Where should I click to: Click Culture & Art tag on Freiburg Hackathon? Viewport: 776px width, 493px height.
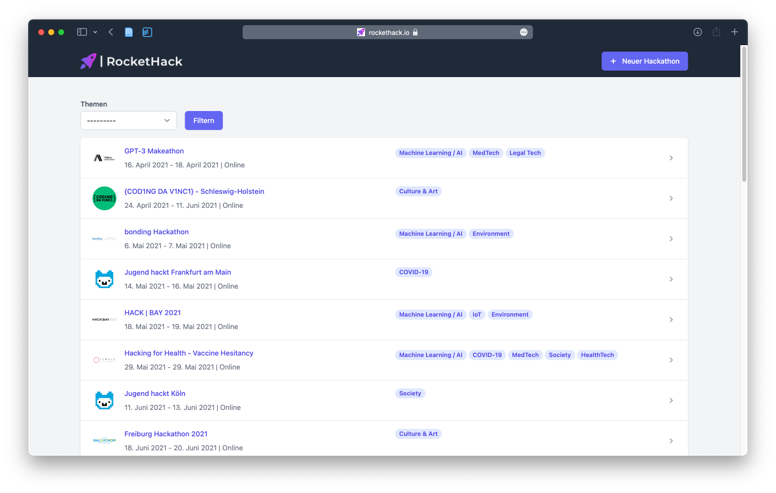418,434
